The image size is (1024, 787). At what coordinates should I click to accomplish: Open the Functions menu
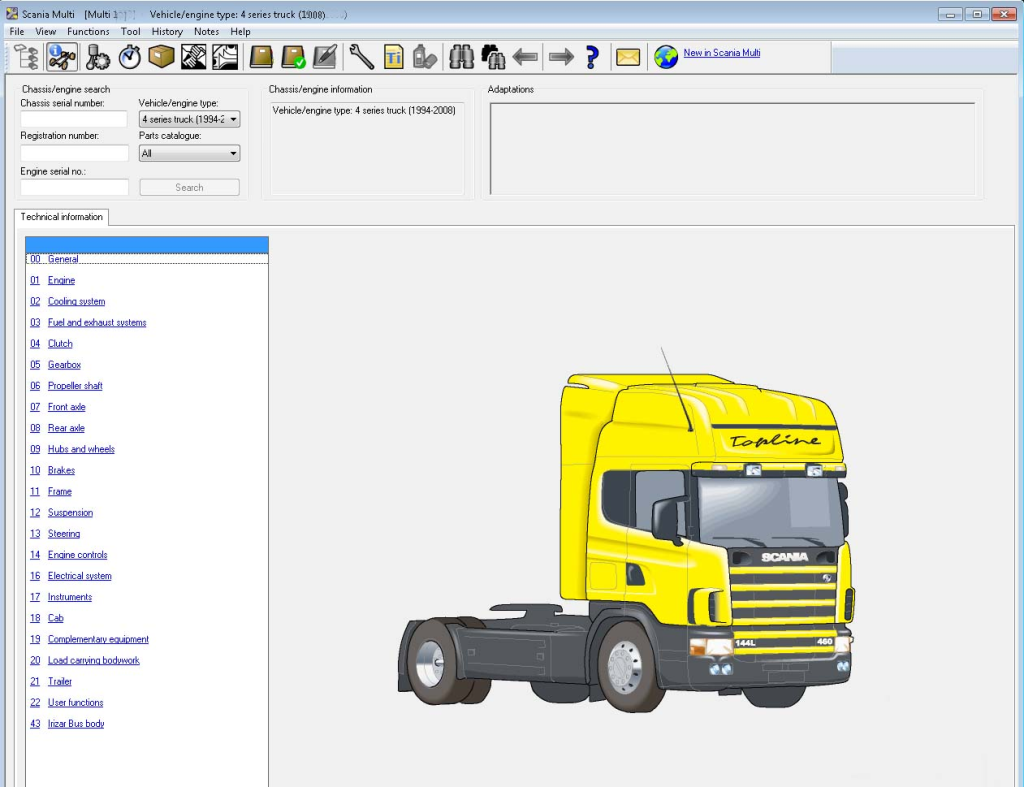(x=88, y=32)
